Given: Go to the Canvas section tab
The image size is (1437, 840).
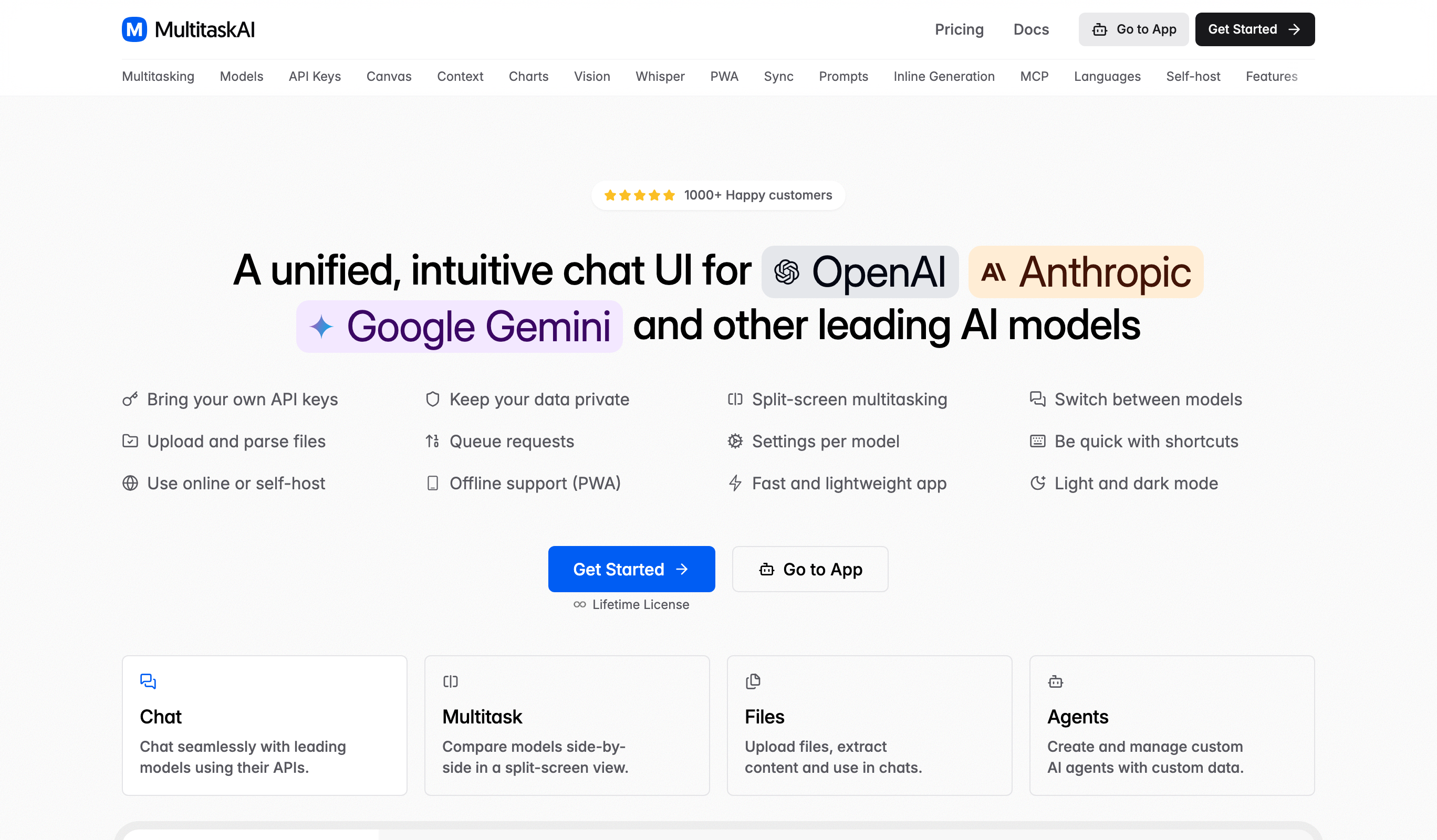Looking at the screenshot, I should 388,76.
